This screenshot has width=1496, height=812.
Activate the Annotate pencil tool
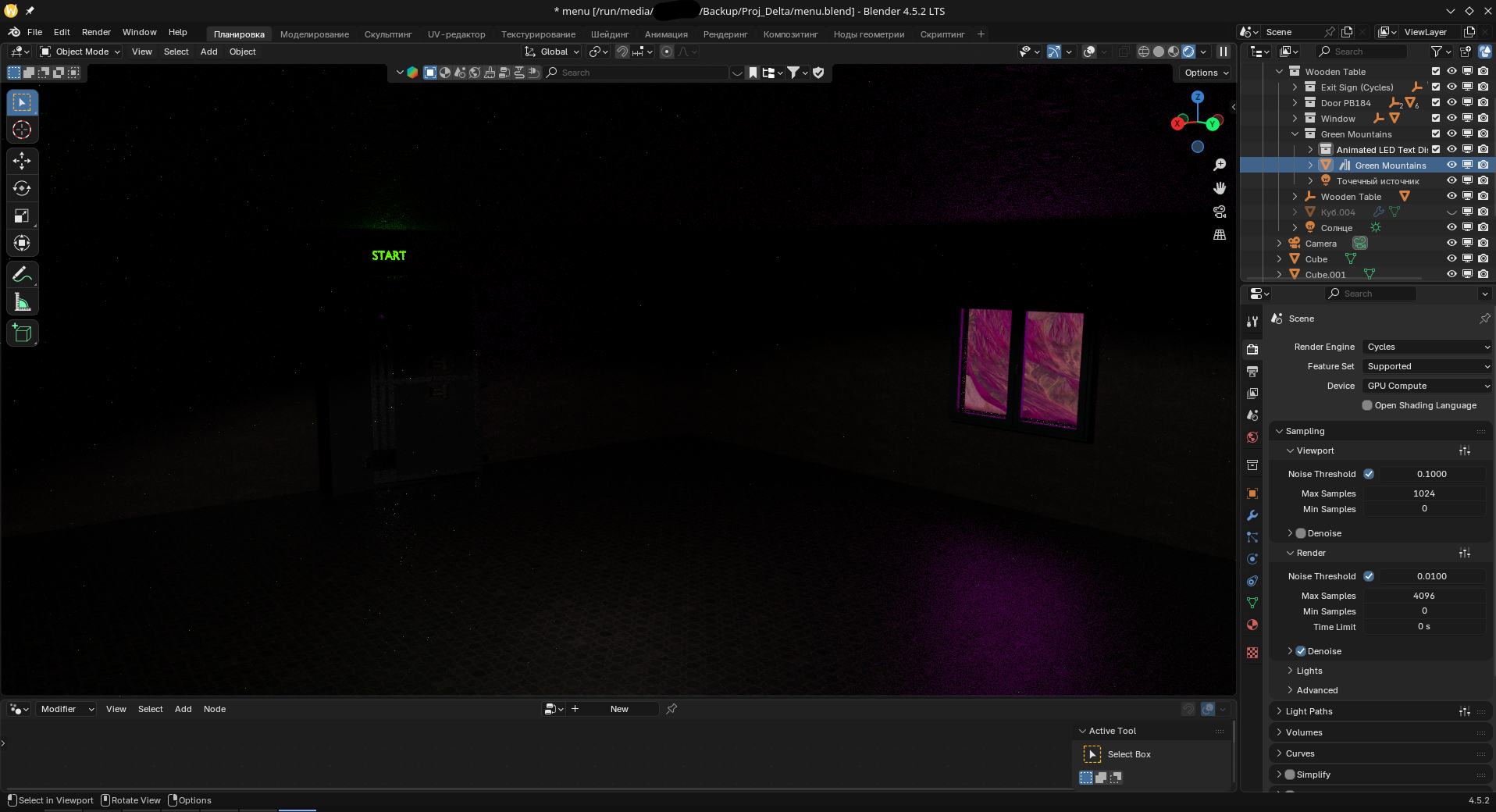22,275
